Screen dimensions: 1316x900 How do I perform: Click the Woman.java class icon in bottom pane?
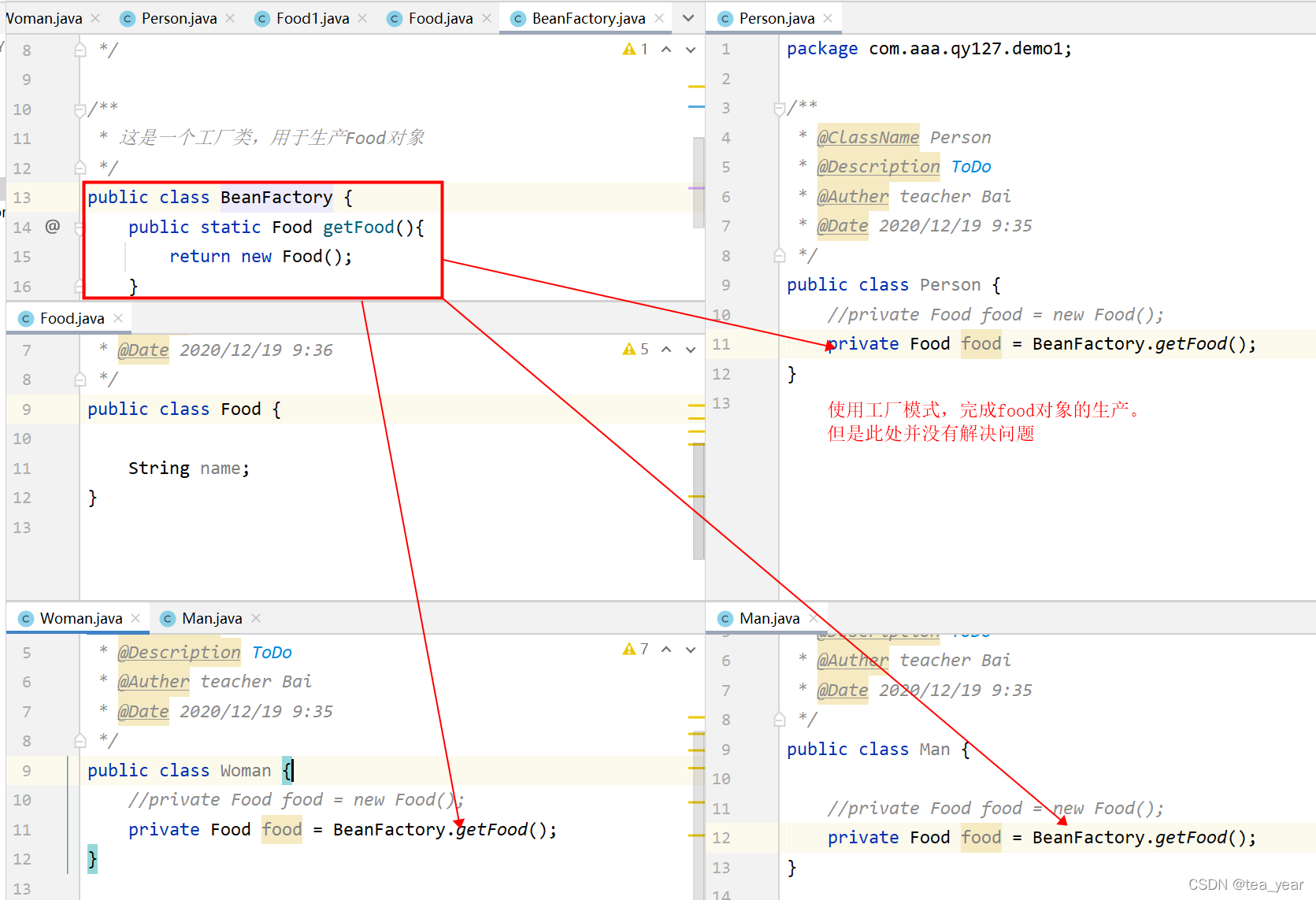(26, 618)
